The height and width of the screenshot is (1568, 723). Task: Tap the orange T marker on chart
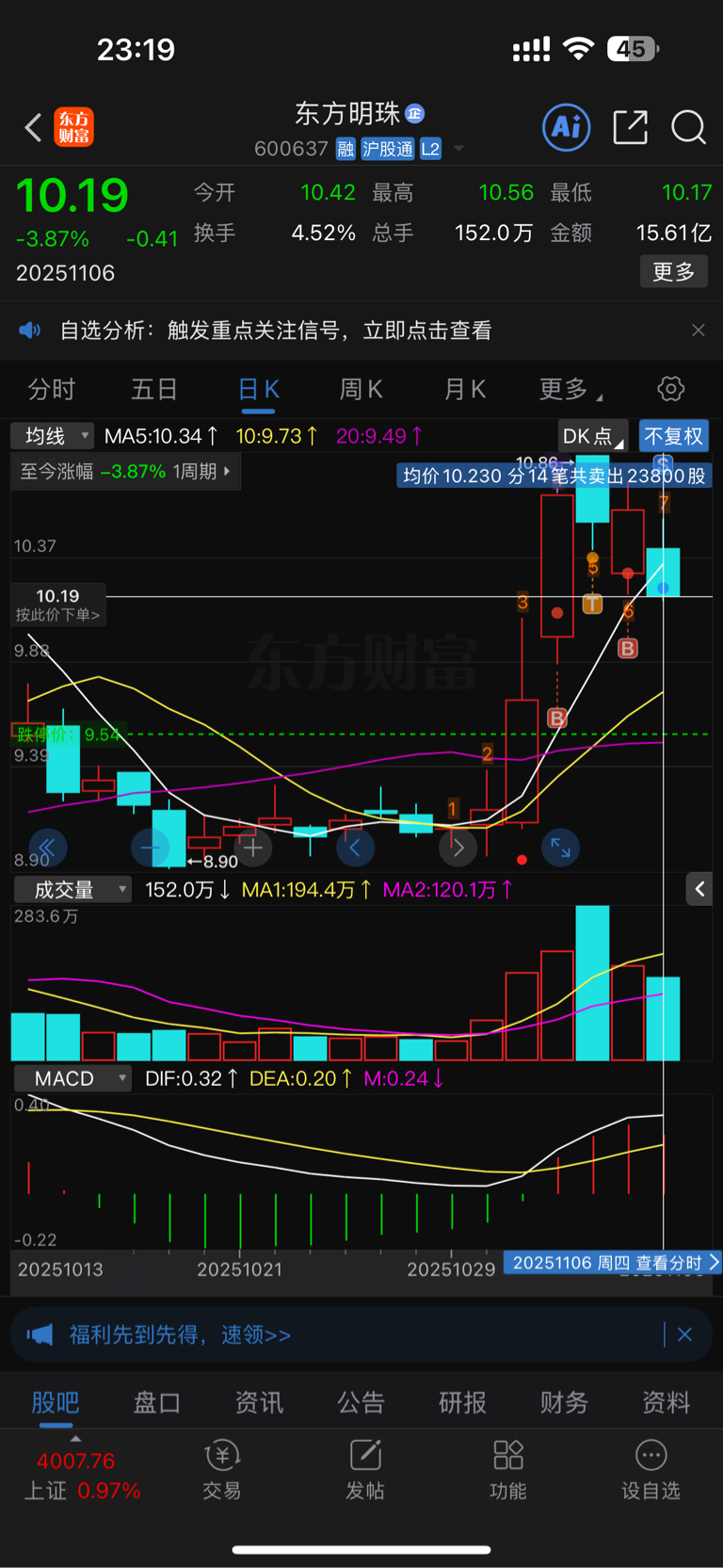coord(592,604)
